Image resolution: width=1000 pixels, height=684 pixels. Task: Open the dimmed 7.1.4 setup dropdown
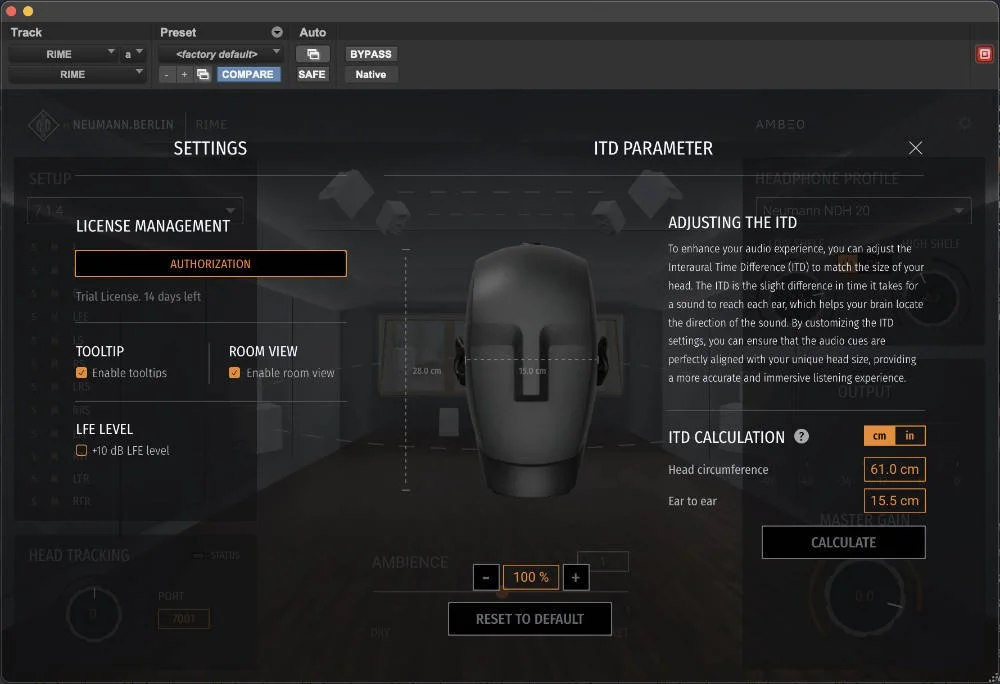click(135, 210)
